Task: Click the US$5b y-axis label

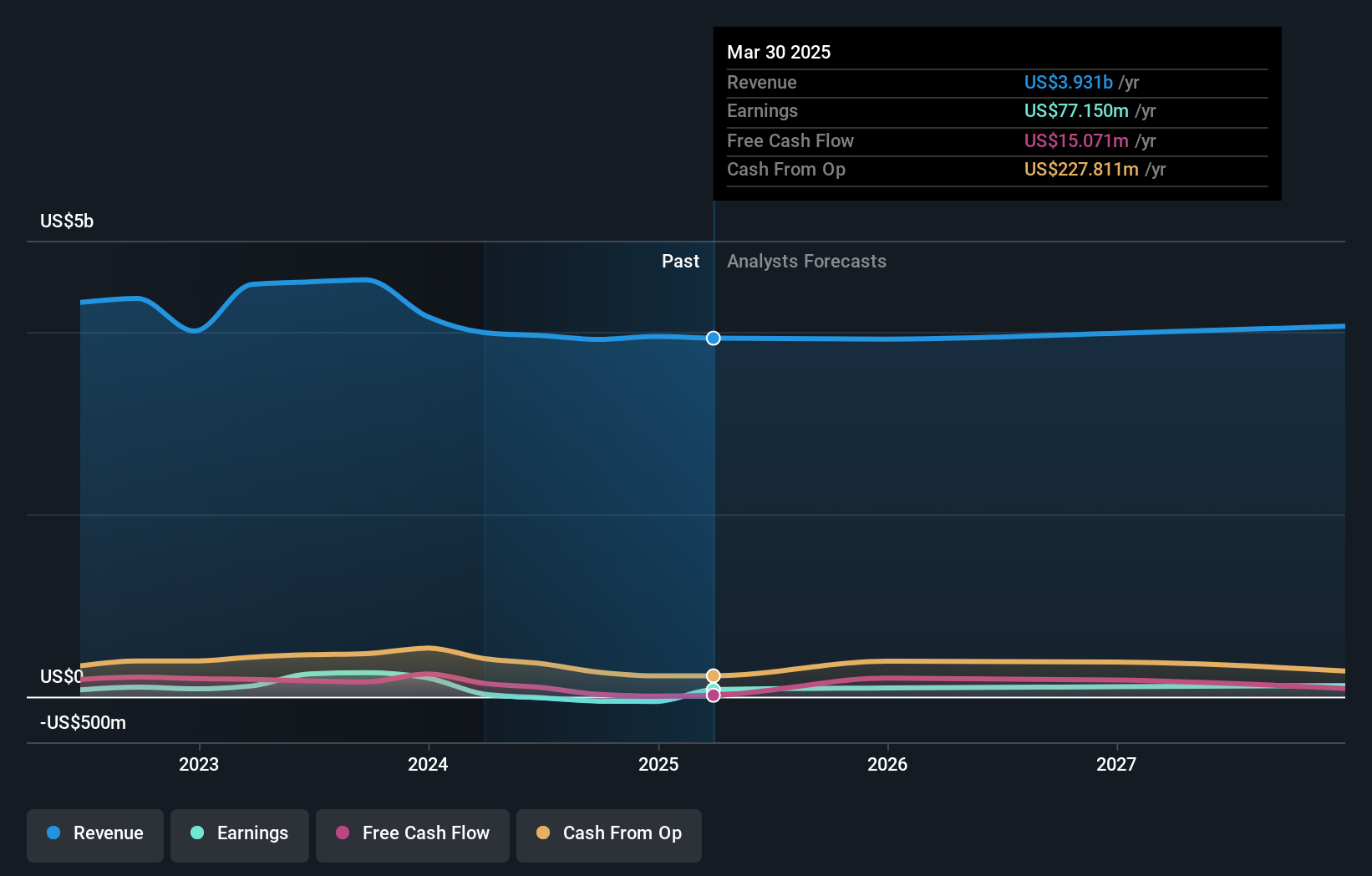Action: pos(67,221)
